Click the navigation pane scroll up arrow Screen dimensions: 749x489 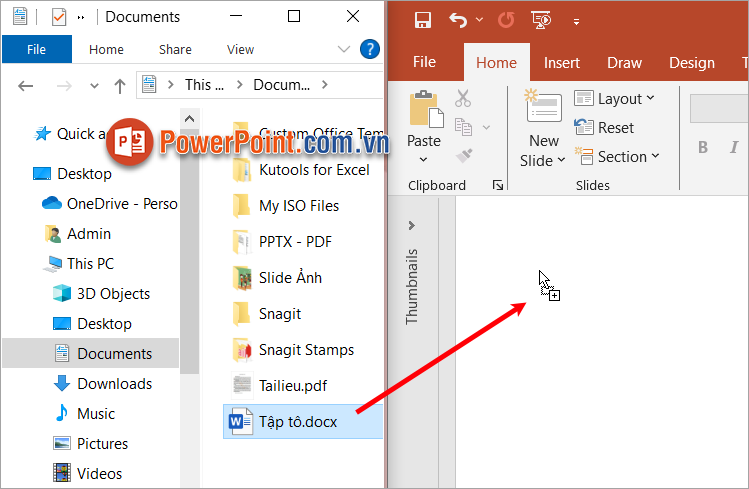click(x=190, y=118)
